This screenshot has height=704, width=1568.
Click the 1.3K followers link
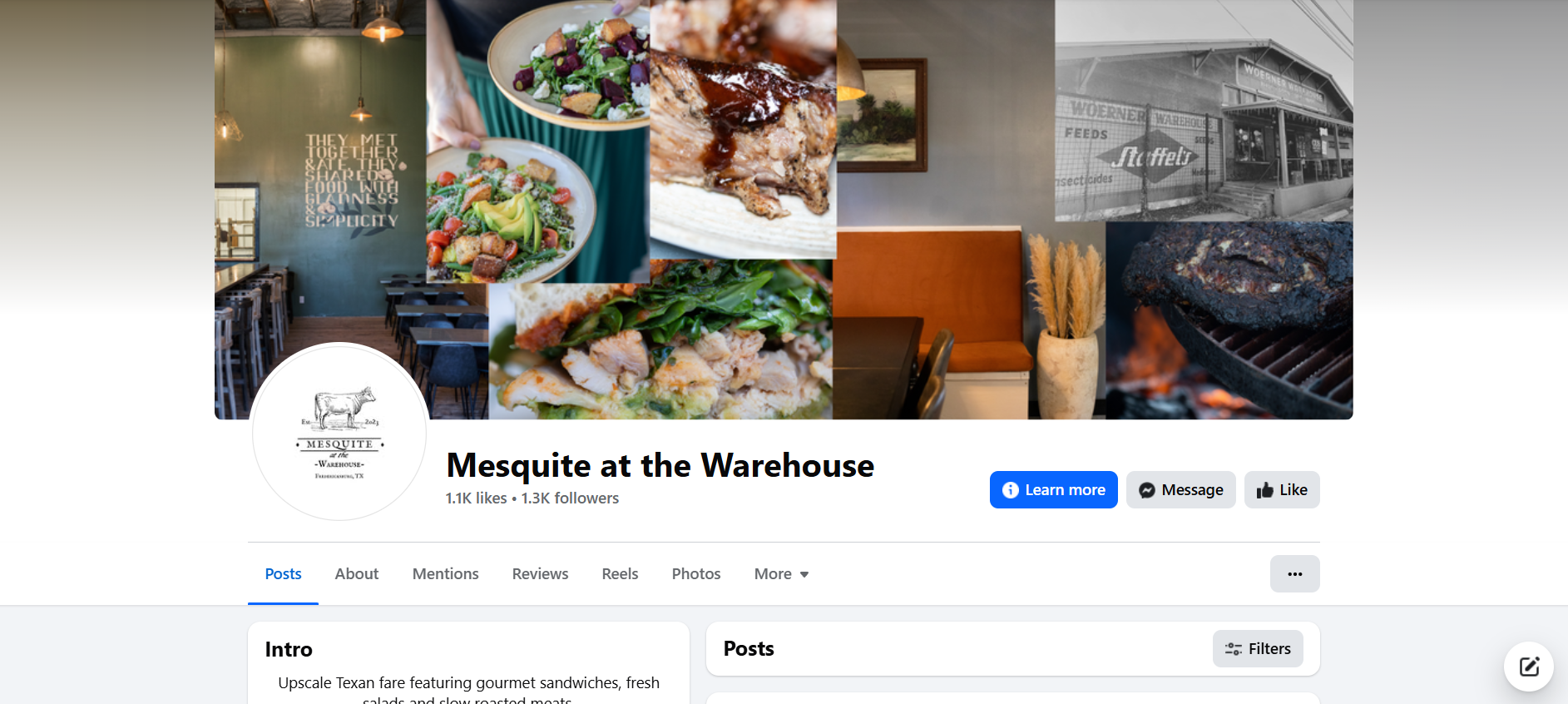[x=571, y=498]
